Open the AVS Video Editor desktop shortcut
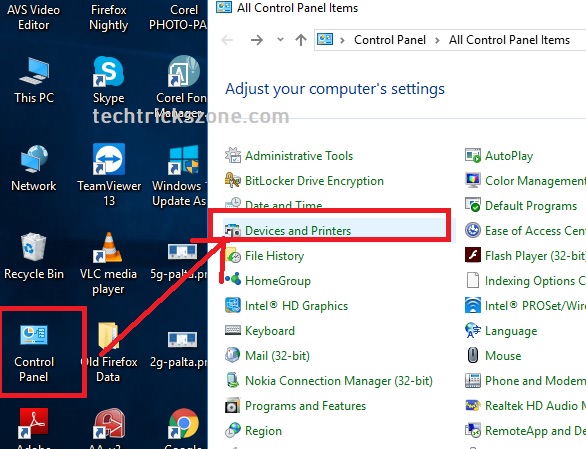 pos(34,17)
